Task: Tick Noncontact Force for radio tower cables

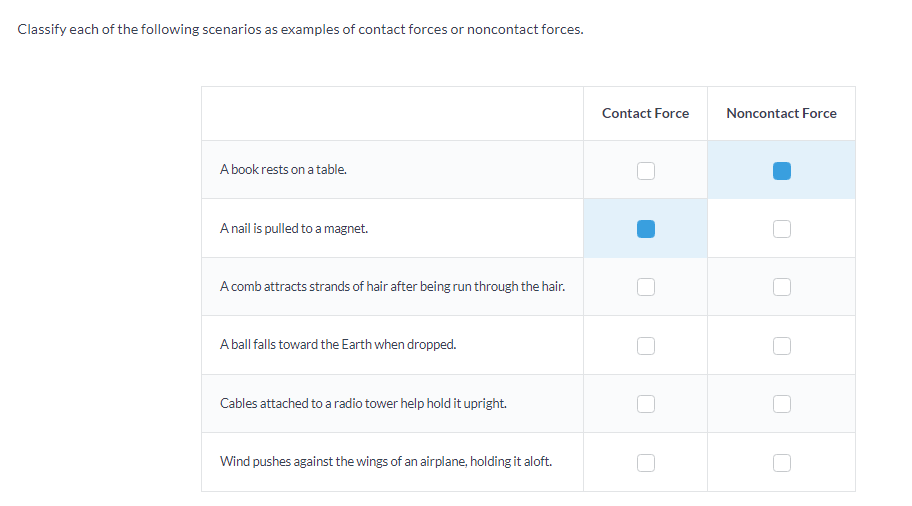Action: (x=782, y=404)
